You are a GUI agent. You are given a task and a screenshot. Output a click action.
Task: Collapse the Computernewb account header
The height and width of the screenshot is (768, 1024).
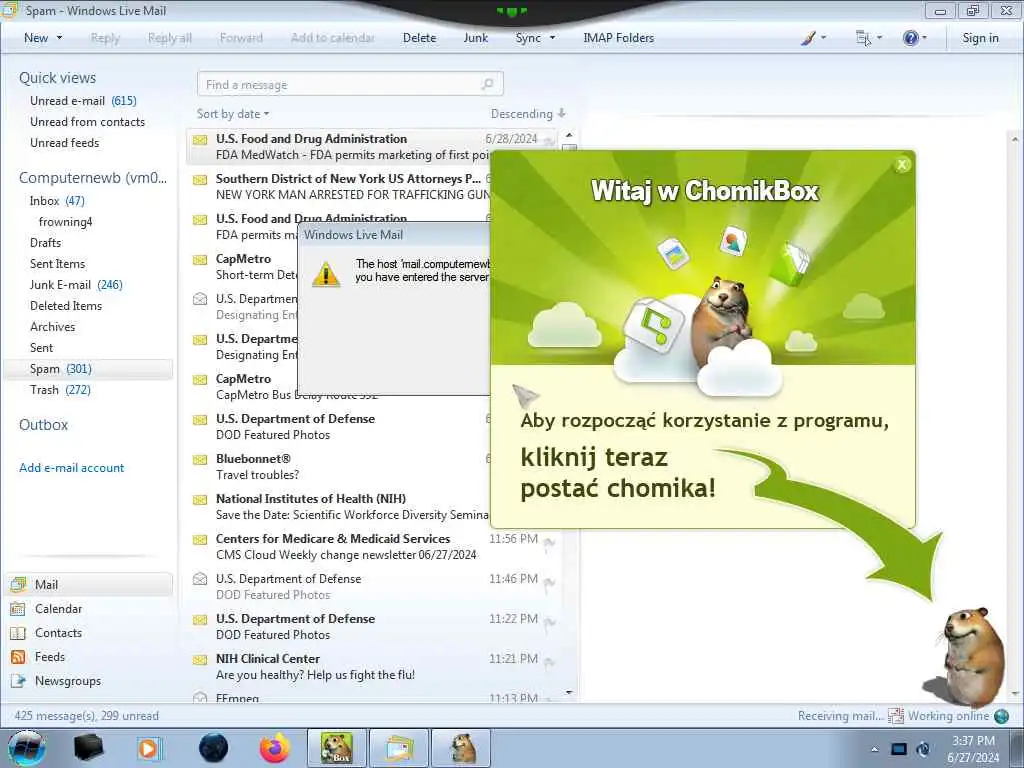click(93, 178)
